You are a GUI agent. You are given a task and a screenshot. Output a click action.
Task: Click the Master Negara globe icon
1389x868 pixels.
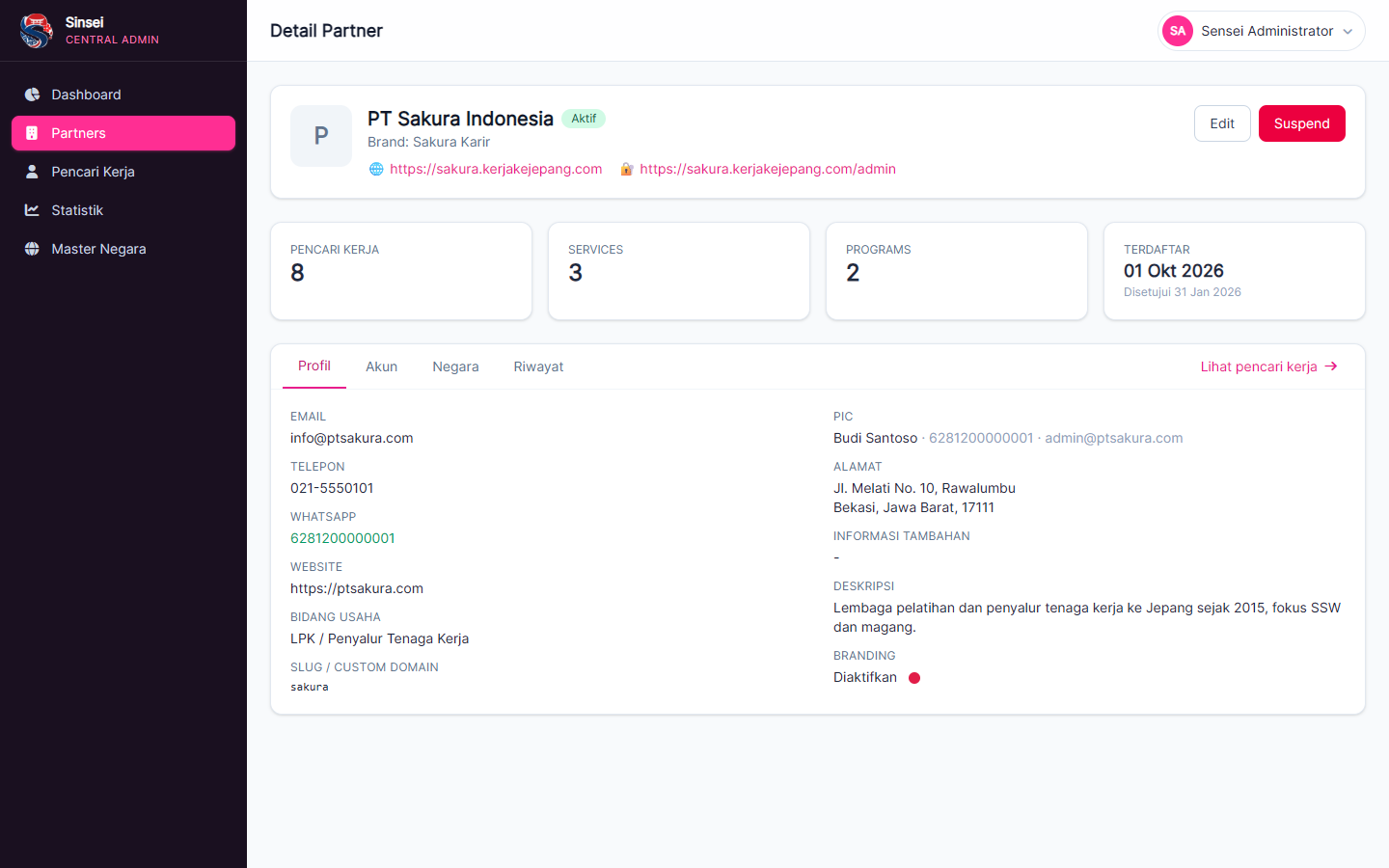(x=32, y=249)
